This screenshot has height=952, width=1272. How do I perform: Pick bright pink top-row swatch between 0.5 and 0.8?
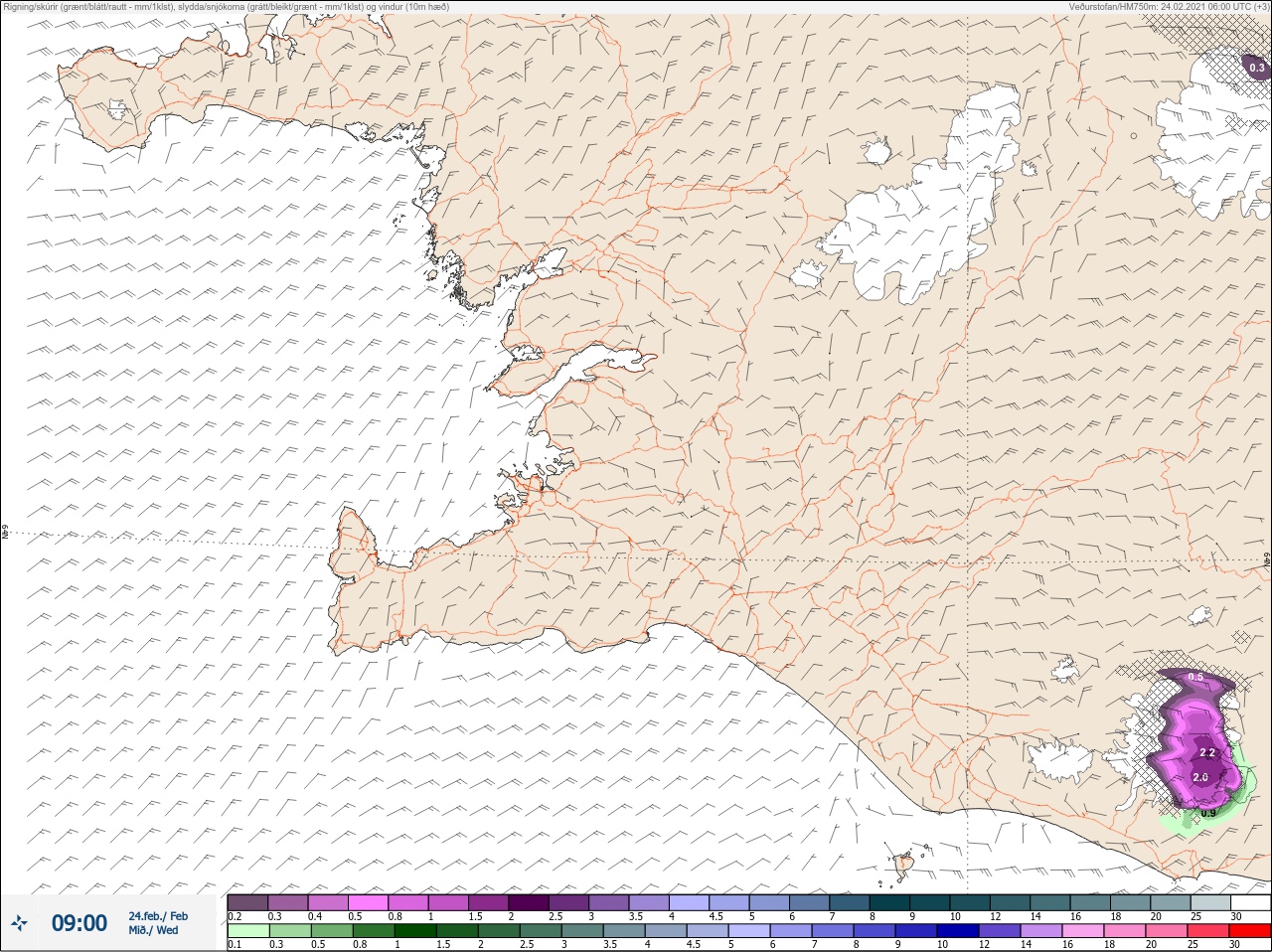(x=368, y=902)
